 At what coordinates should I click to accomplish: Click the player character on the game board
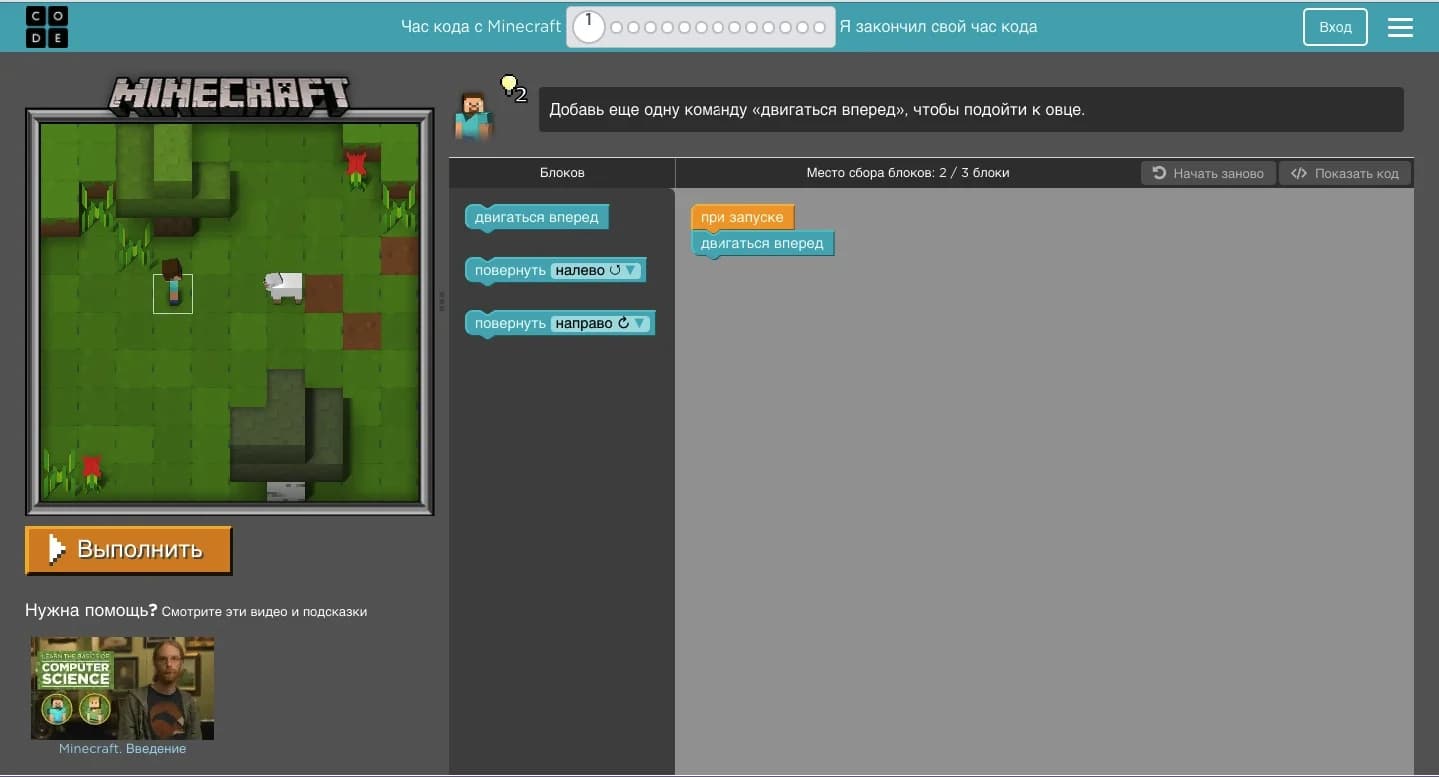(172, 282)
